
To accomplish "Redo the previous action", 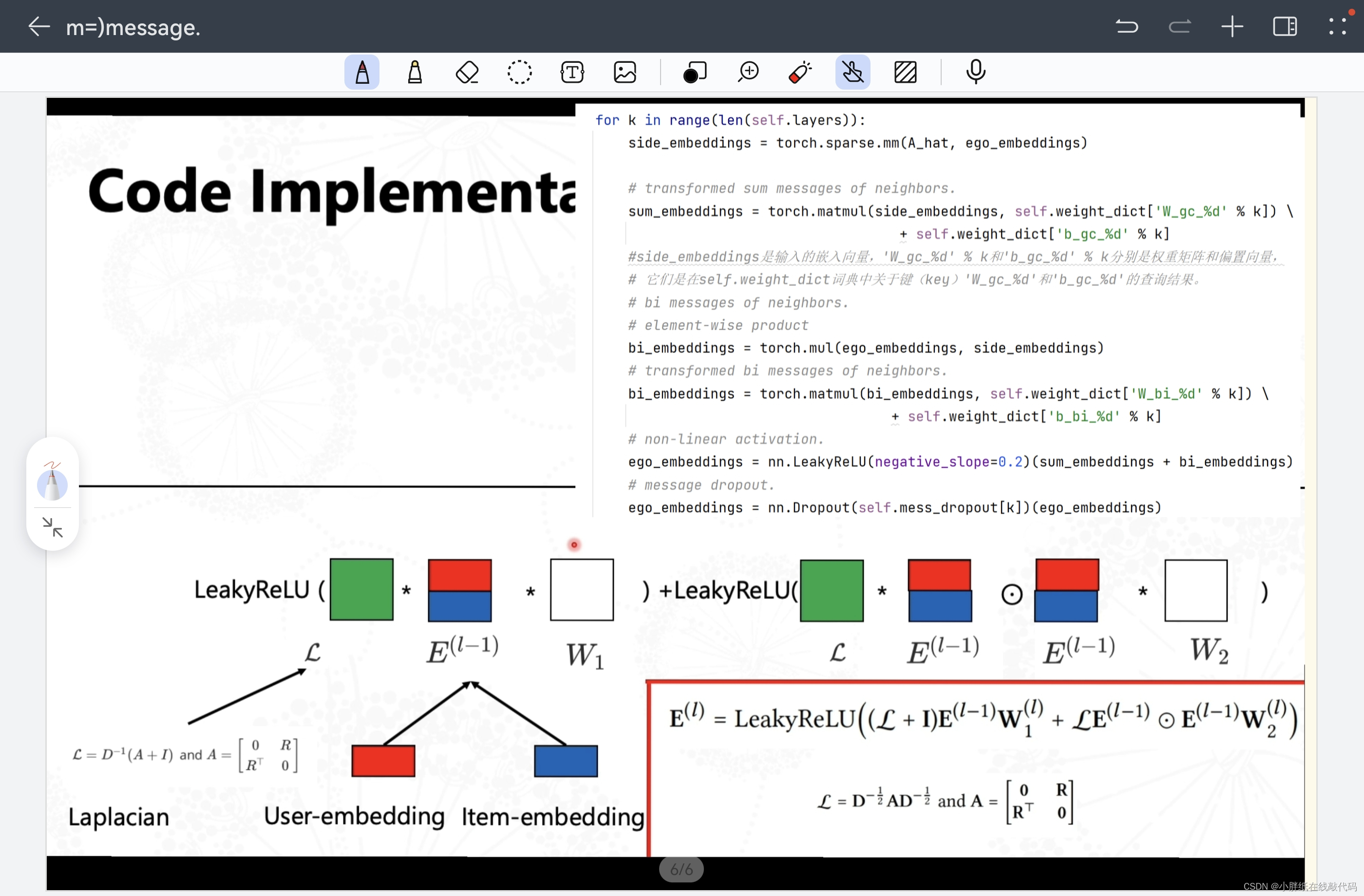I will (x=1179, y=26).
